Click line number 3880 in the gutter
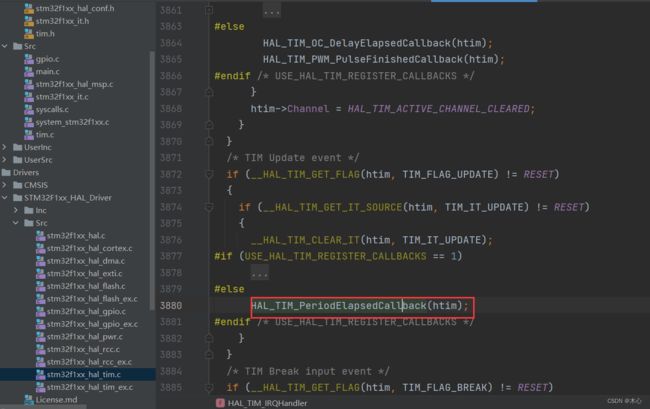The image size is (650, 409). [x=171, y=306]
